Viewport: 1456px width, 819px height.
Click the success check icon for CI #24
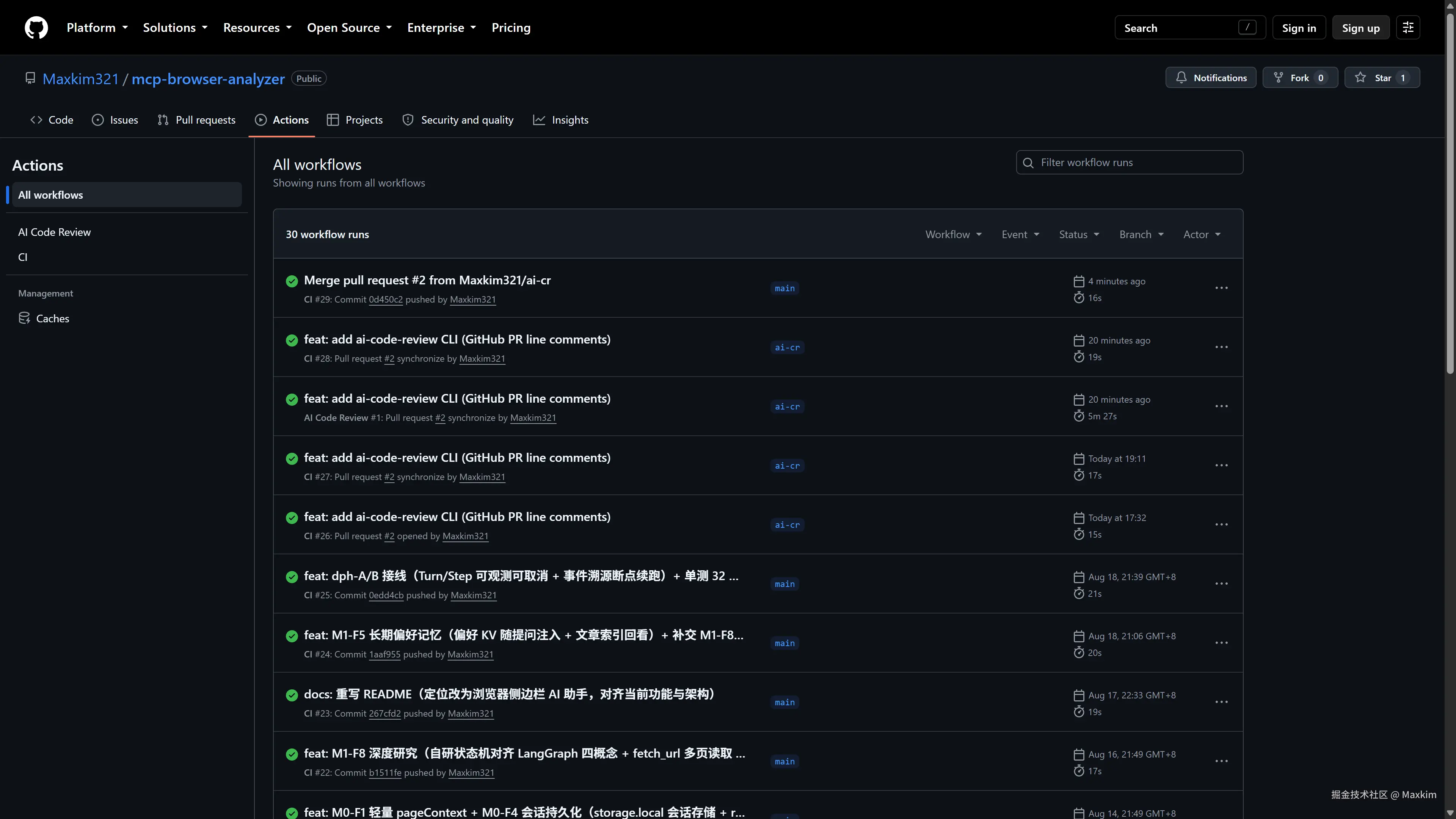coord(292,636)
